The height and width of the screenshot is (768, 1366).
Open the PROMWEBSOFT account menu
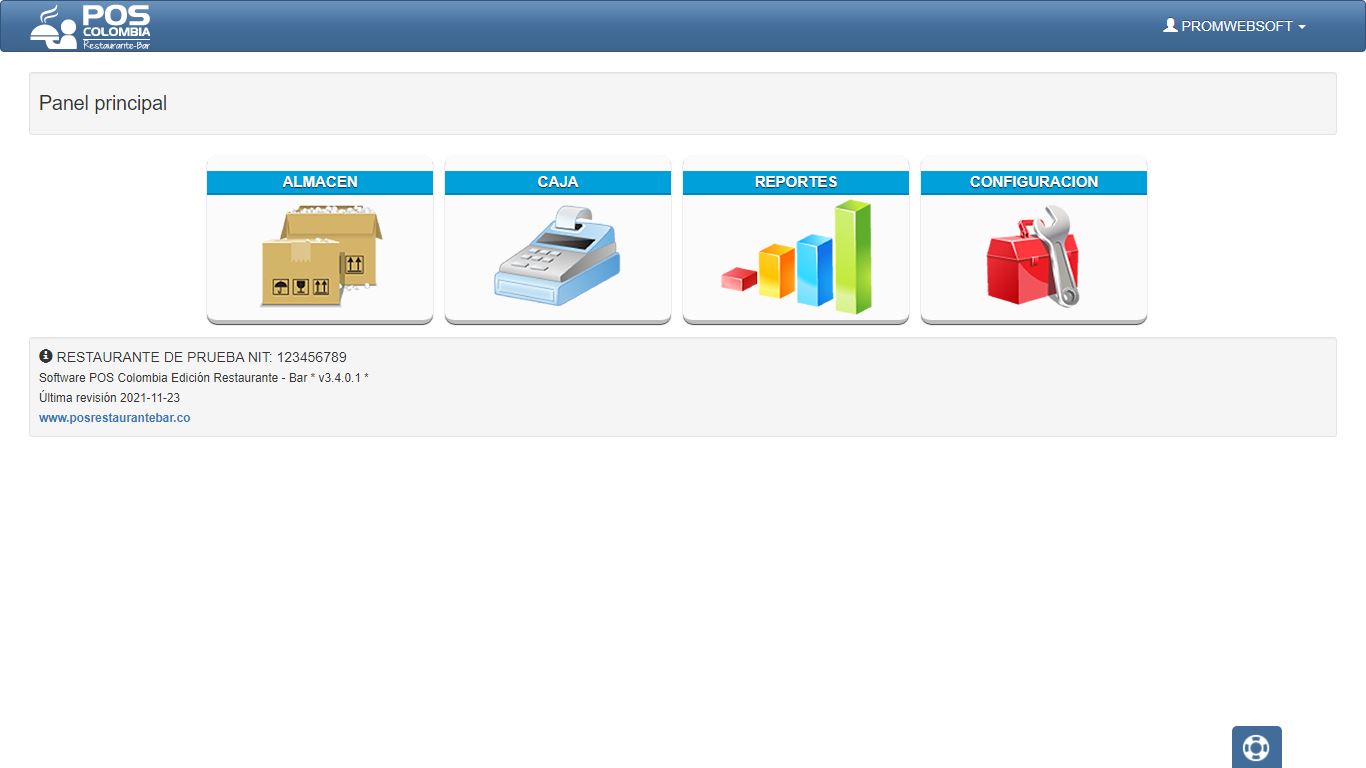pos(1235,26)
